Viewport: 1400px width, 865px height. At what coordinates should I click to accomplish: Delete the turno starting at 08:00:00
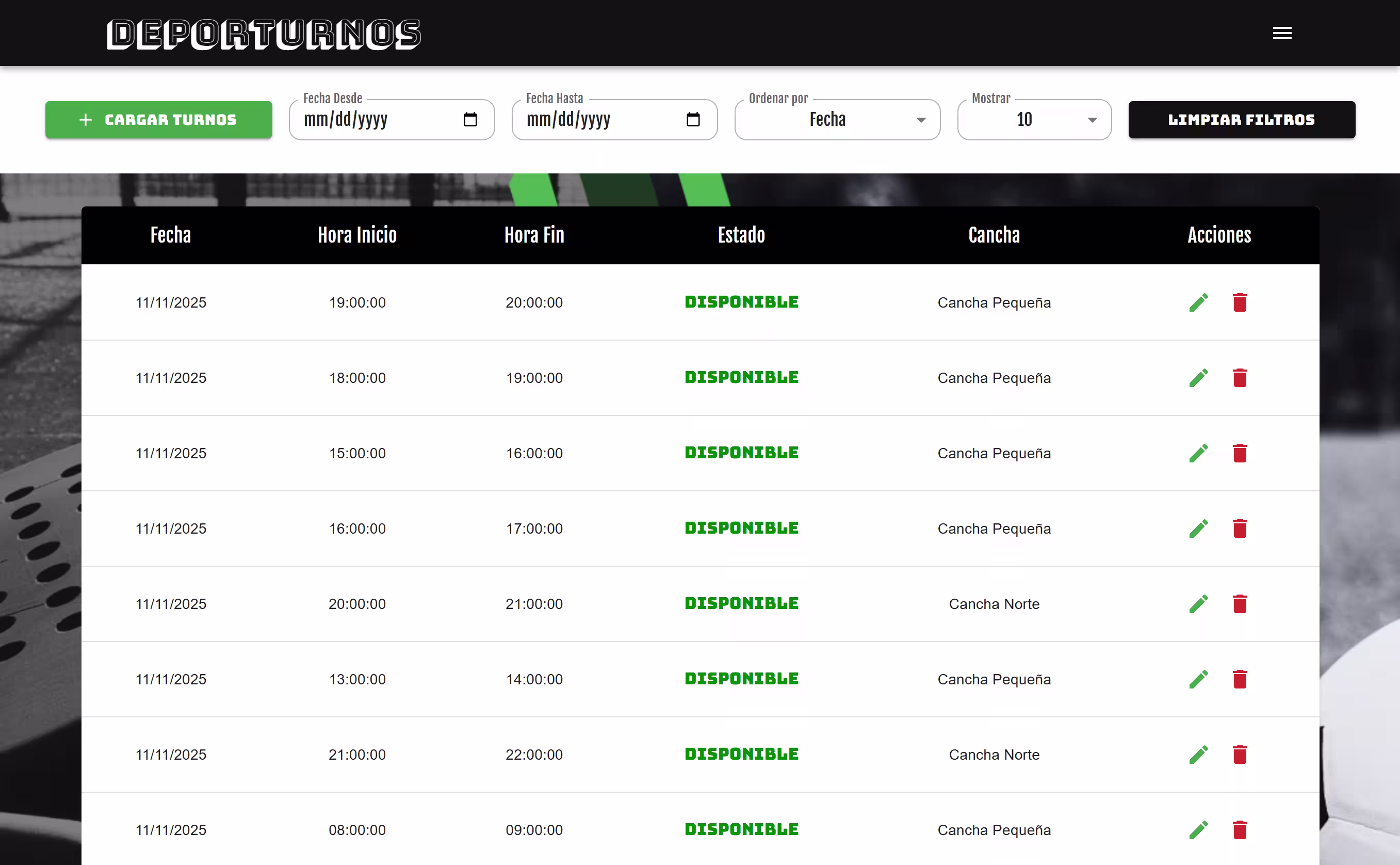pos(1240,830)
